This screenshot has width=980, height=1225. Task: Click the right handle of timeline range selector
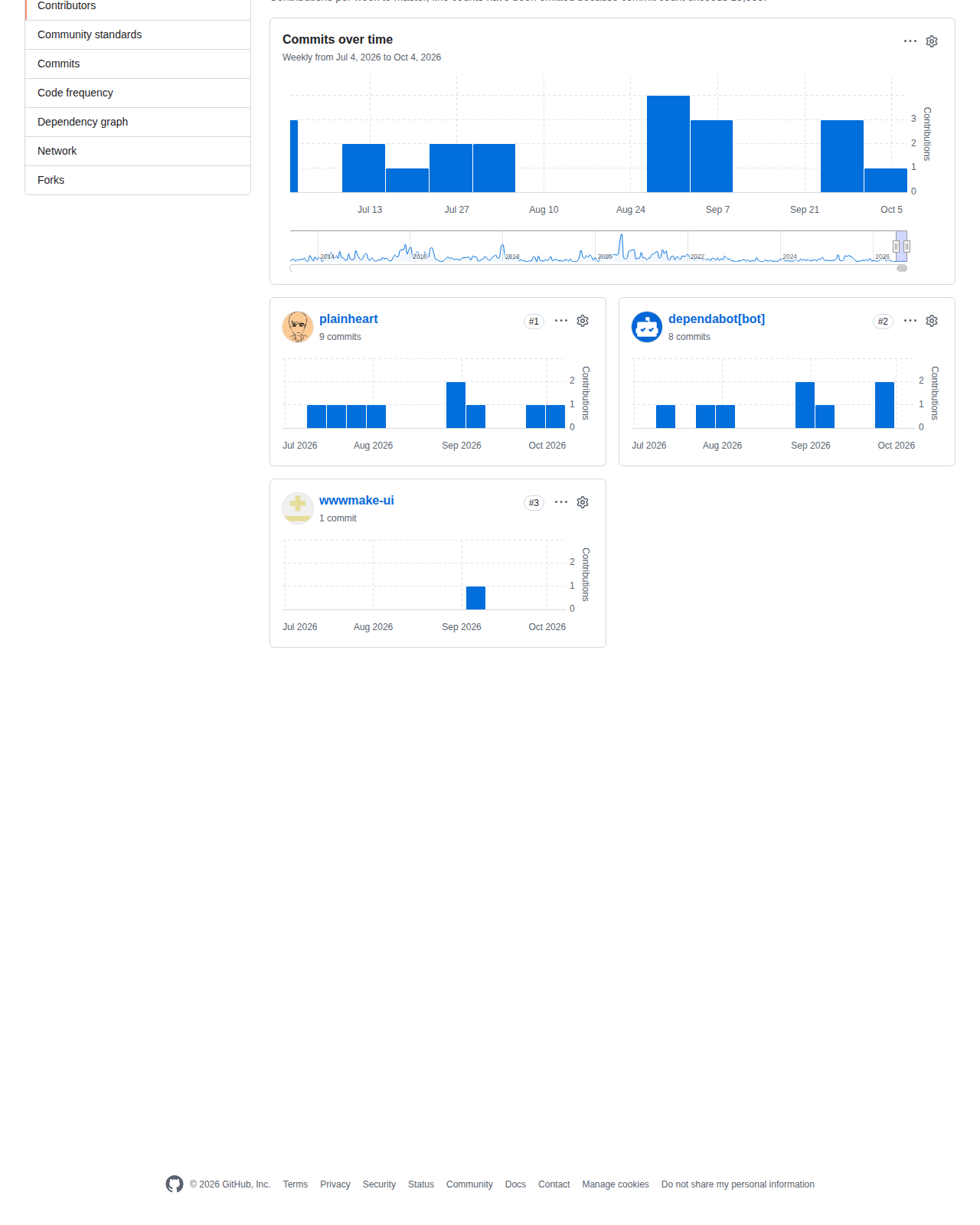pyautogui.click(x=906, y=247)
